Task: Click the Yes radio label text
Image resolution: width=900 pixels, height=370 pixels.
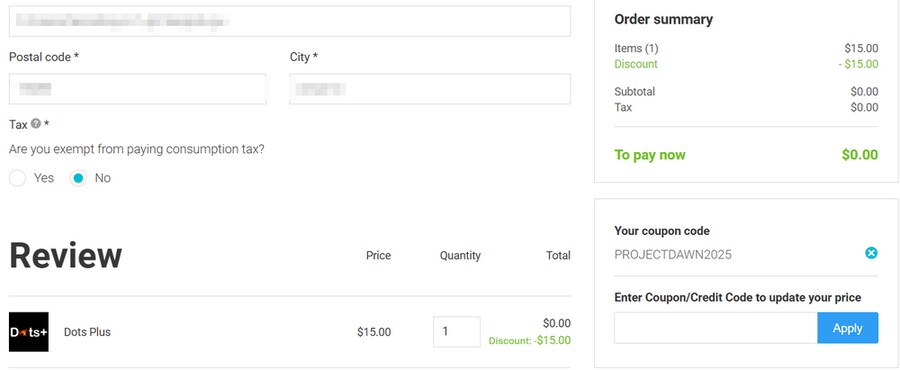Action: 44,178
